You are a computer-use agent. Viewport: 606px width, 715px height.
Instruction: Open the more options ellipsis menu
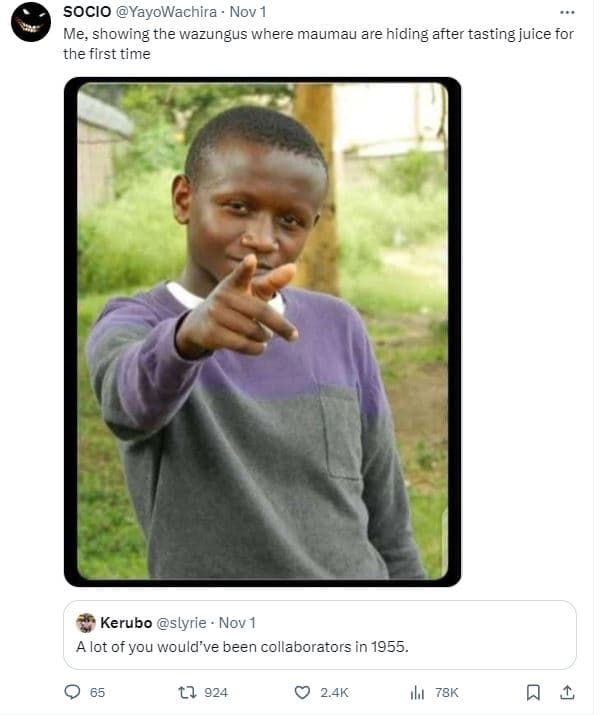pyautogui.click(x=567, y=12)
